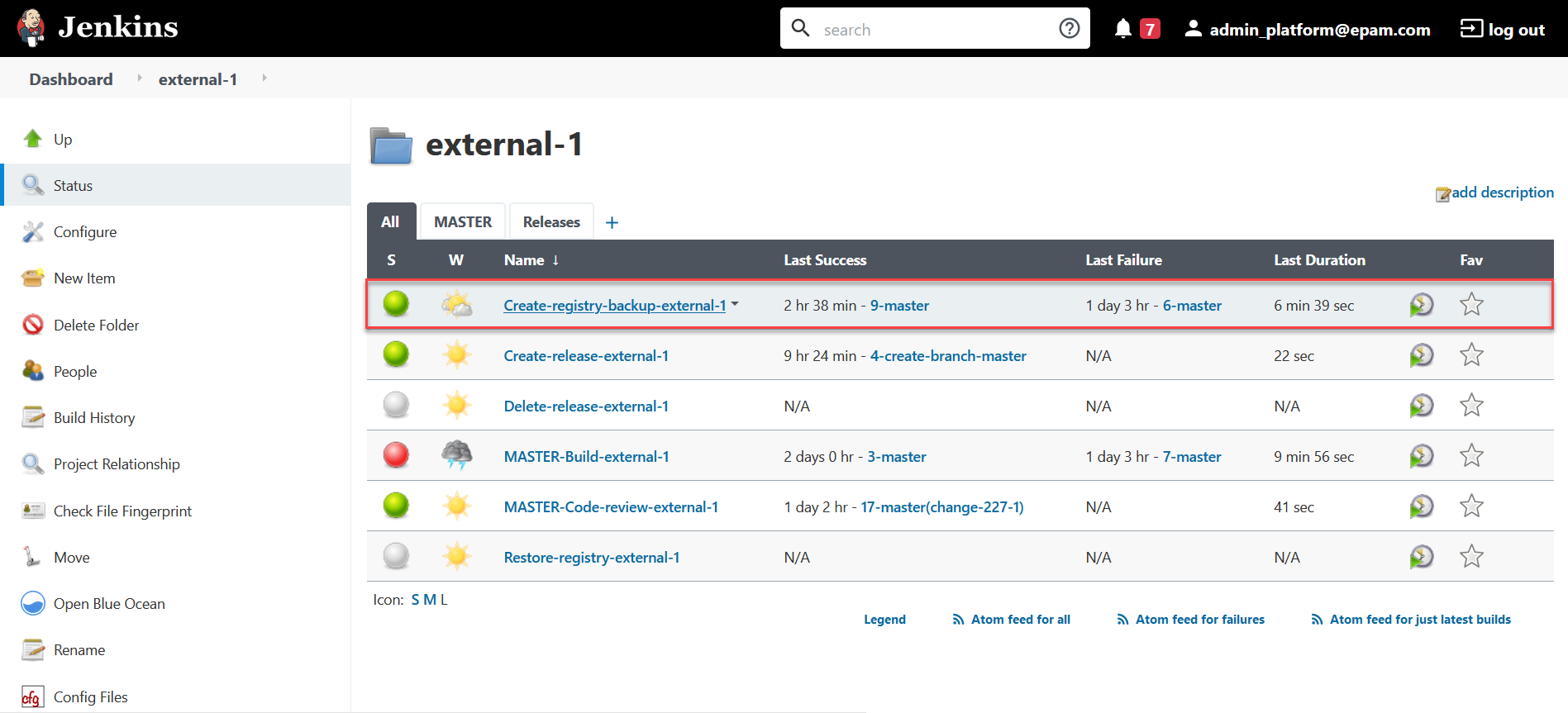The image size is (1568, 713).
Task: Click the Jenkins logo icon
Action: click(31, 28)
